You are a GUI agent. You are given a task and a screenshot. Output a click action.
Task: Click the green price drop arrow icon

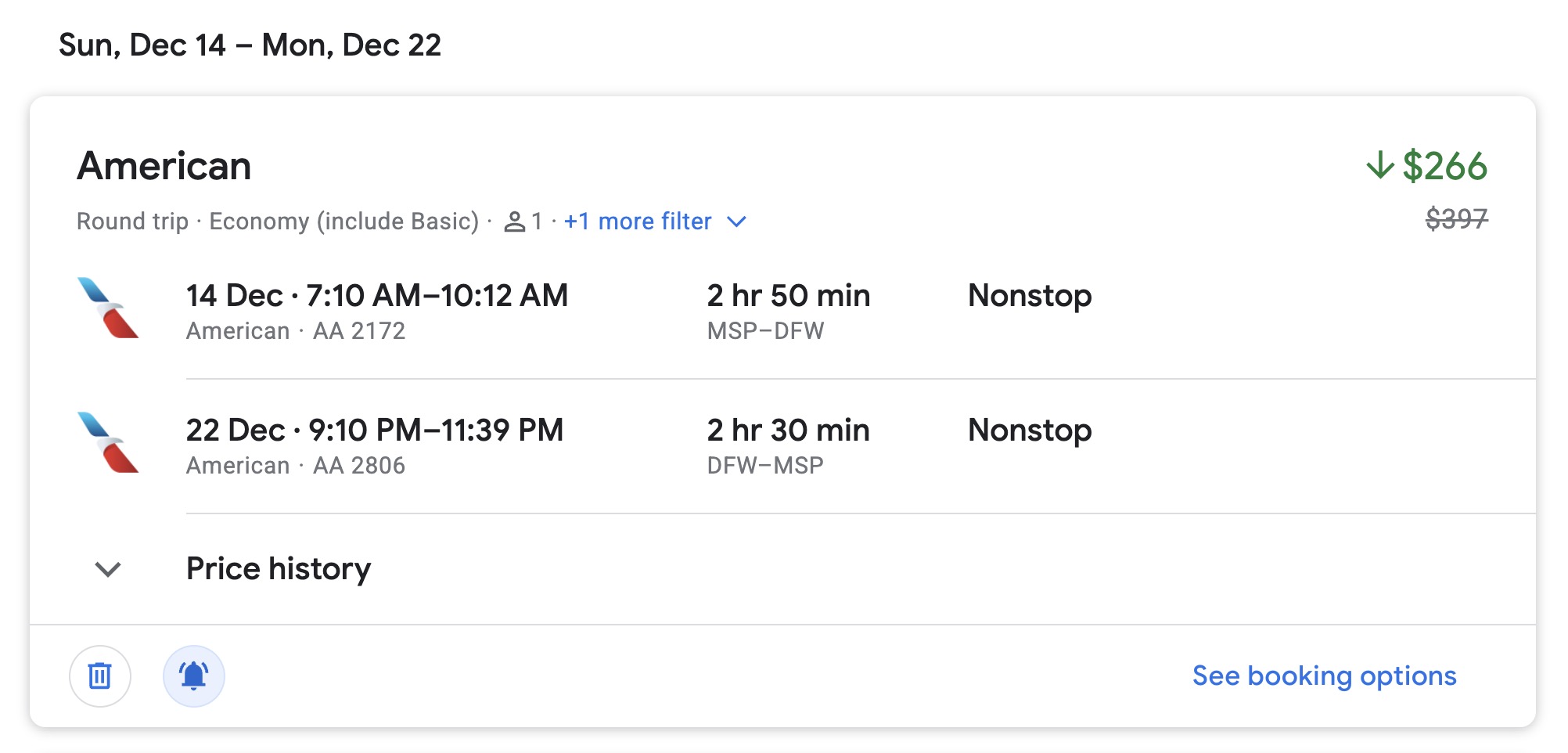click(1380, 166)
